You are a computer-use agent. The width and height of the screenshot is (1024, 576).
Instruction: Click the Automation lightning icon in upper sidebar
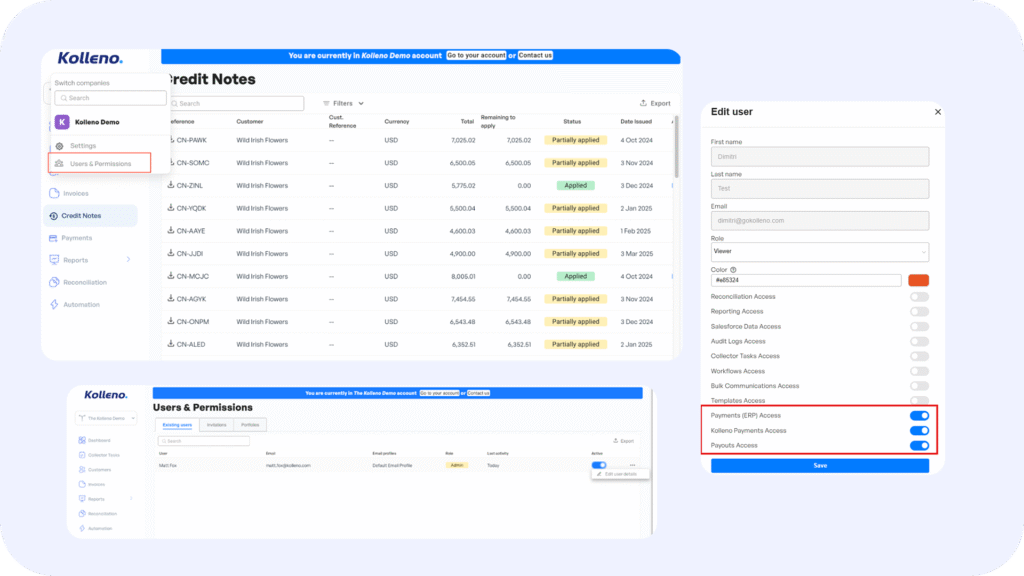(x=53, y=304)
